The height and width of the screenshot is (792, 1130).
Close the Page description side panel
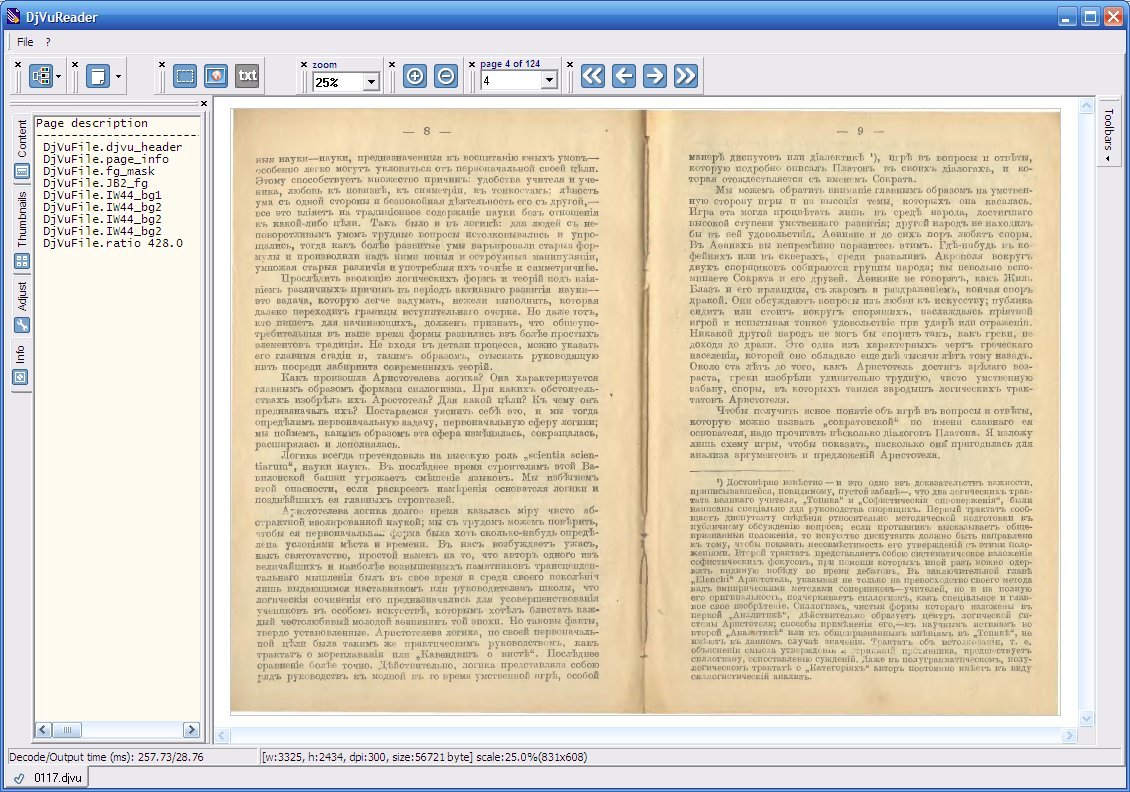[204, 103]
